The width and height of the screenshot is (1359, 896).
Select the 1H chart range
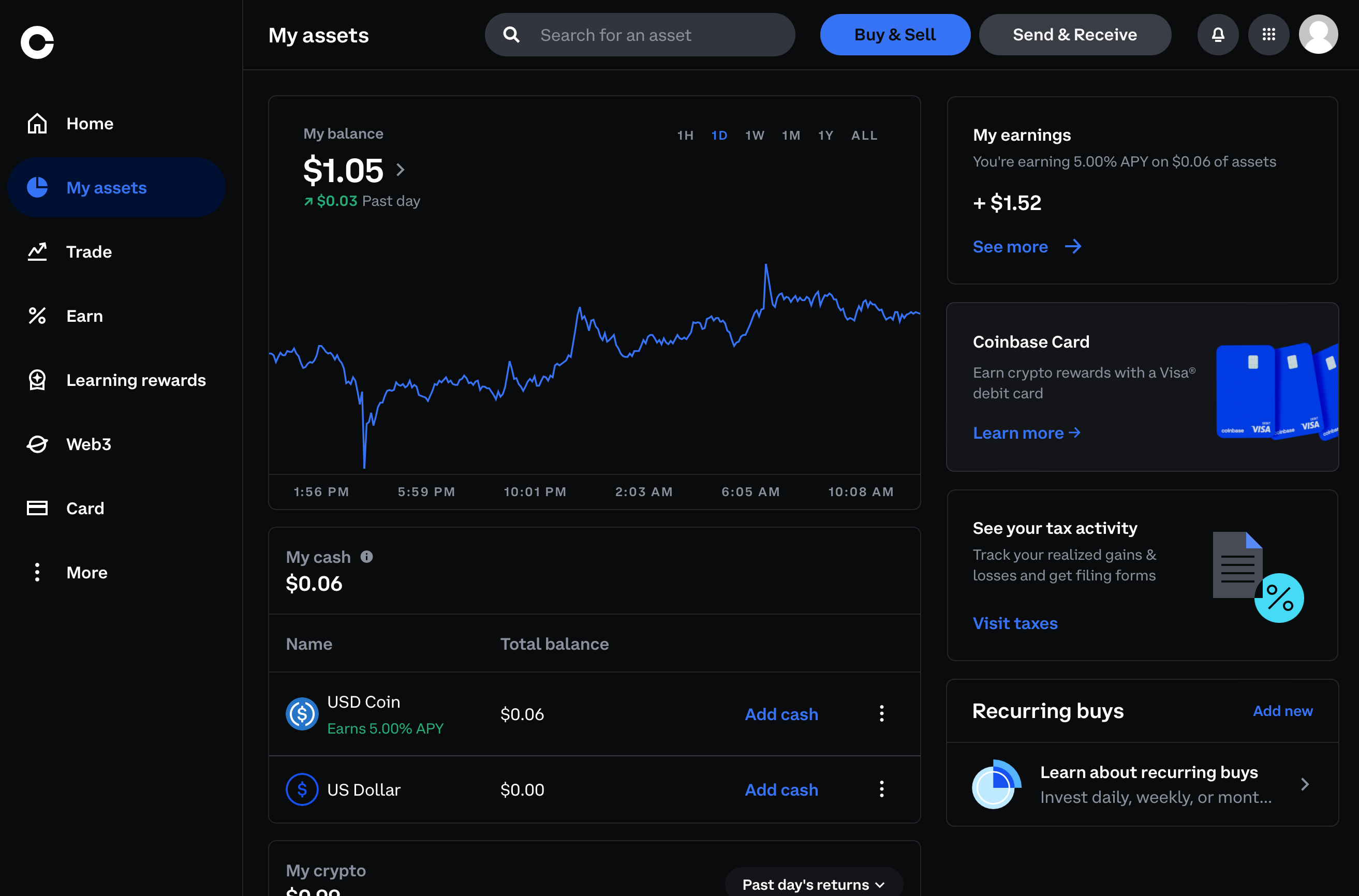point(685,136)
